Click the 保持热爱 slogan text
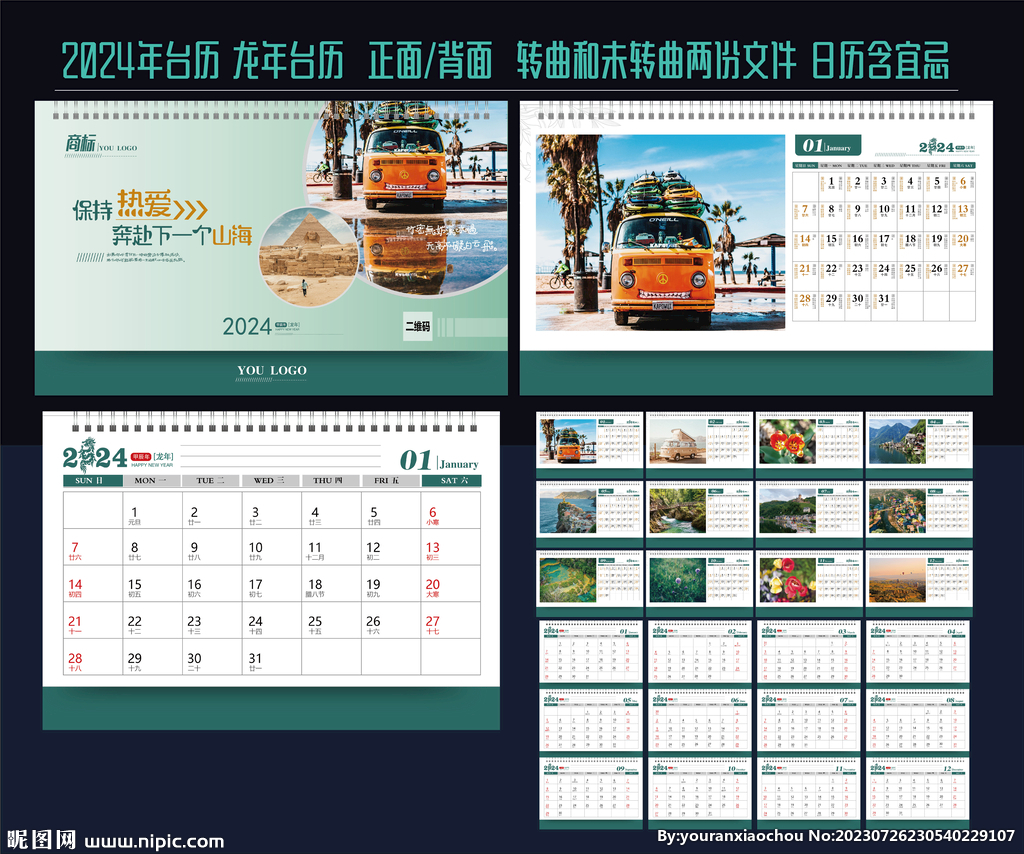This screenshot has width=1024, height=854. [122, 206]
